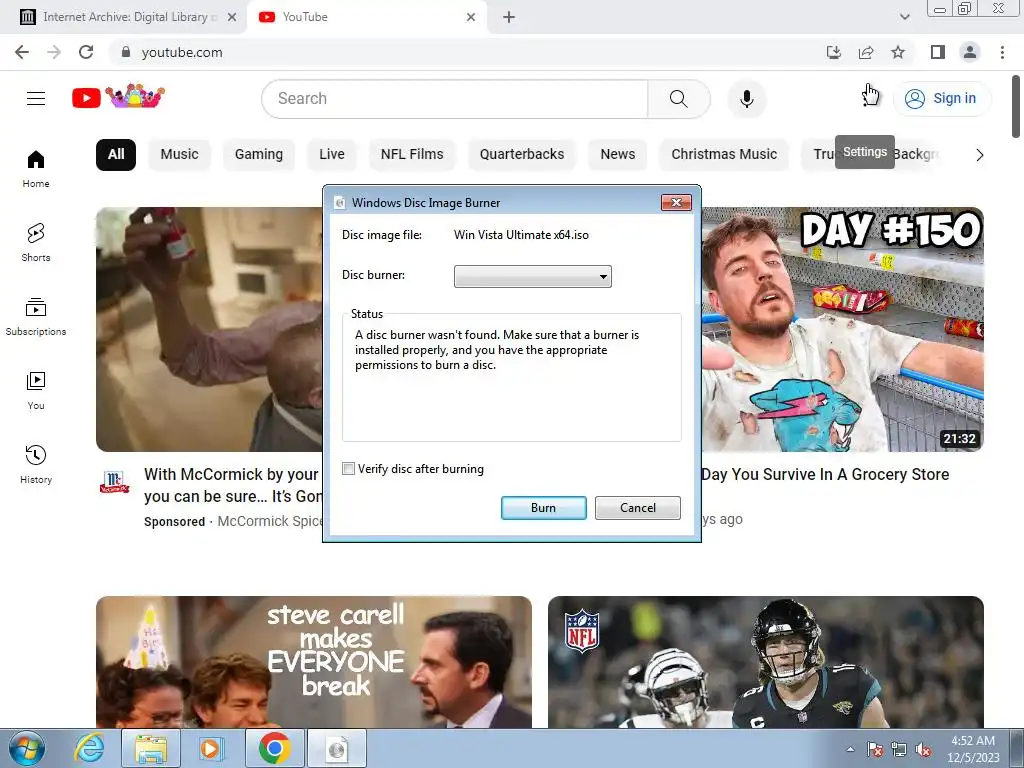Image resolution: width=1024 pixels, height=768 pixels.
Task: Open a new browser tab
Action: tap(509, 17)
